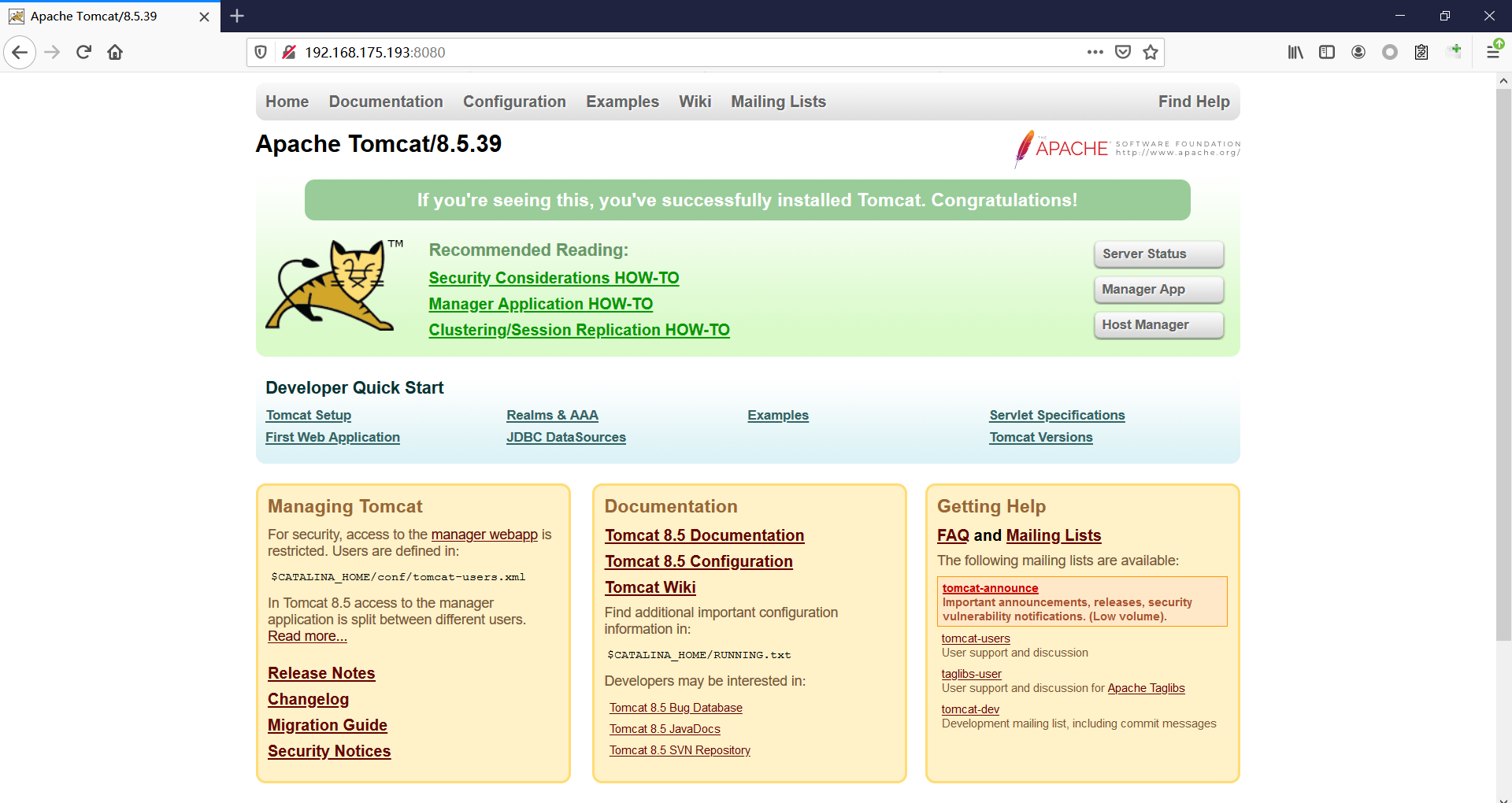Click the Server Status button
The image size is (1512, 803).
(1158, 254)
